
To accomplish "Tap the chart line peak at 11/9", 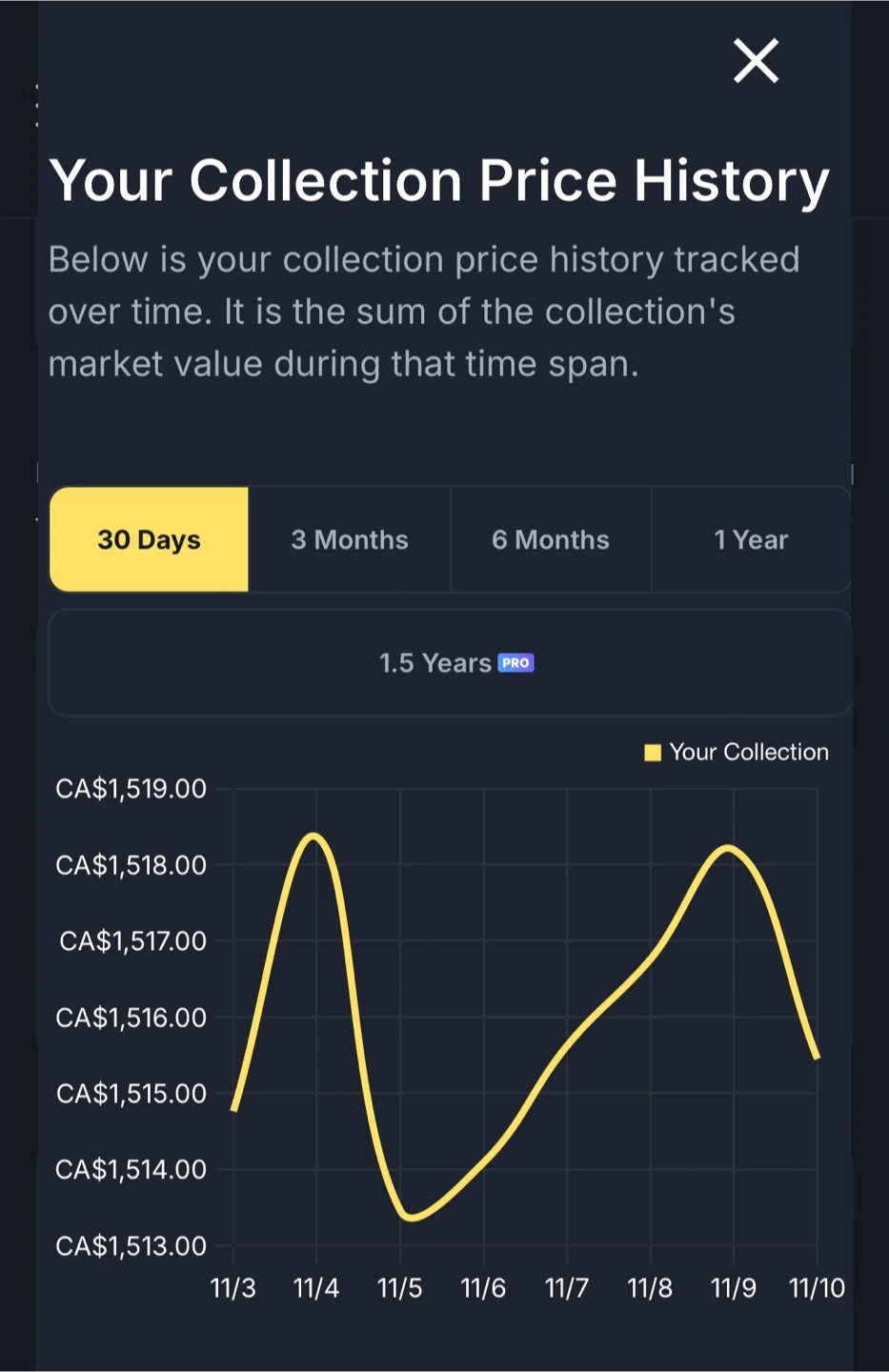I will pyautogui.click(x=728, y=847).
